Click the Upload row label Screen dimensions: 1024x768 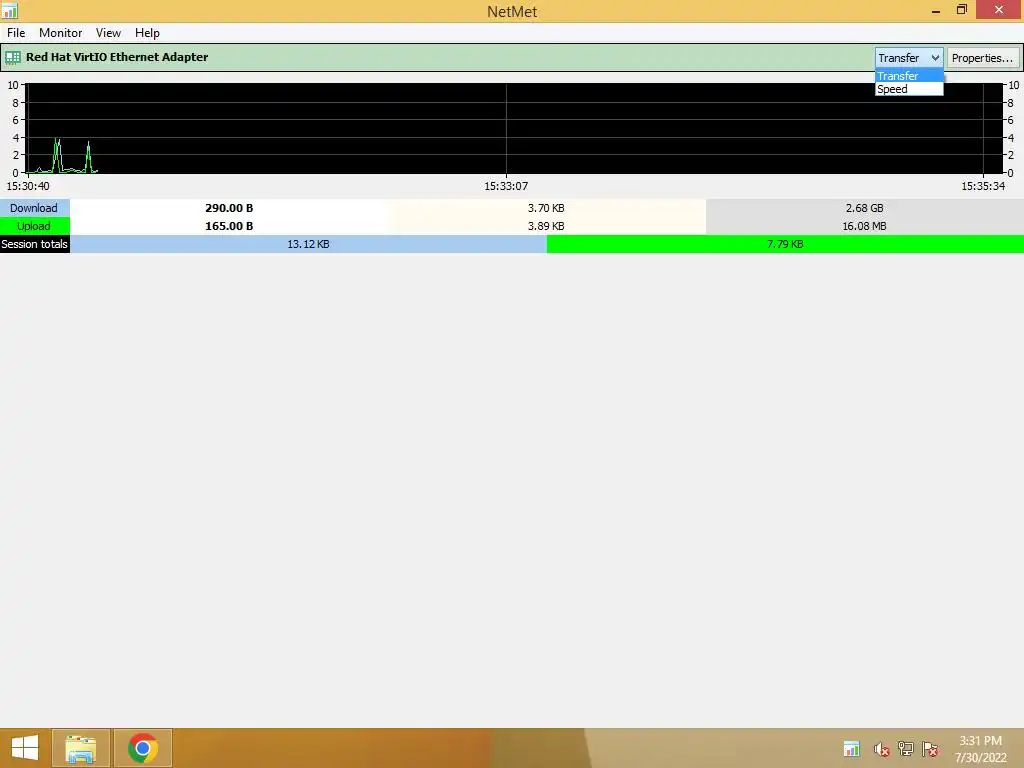[x=34, y=226]
